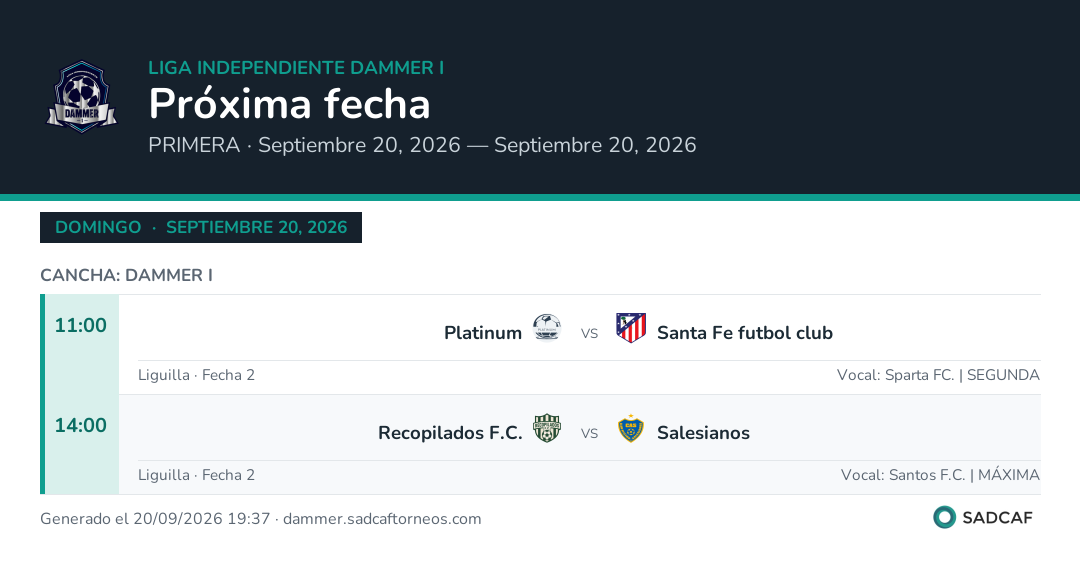
Task: Click the Platinum team crest
Action: (547, 328)
